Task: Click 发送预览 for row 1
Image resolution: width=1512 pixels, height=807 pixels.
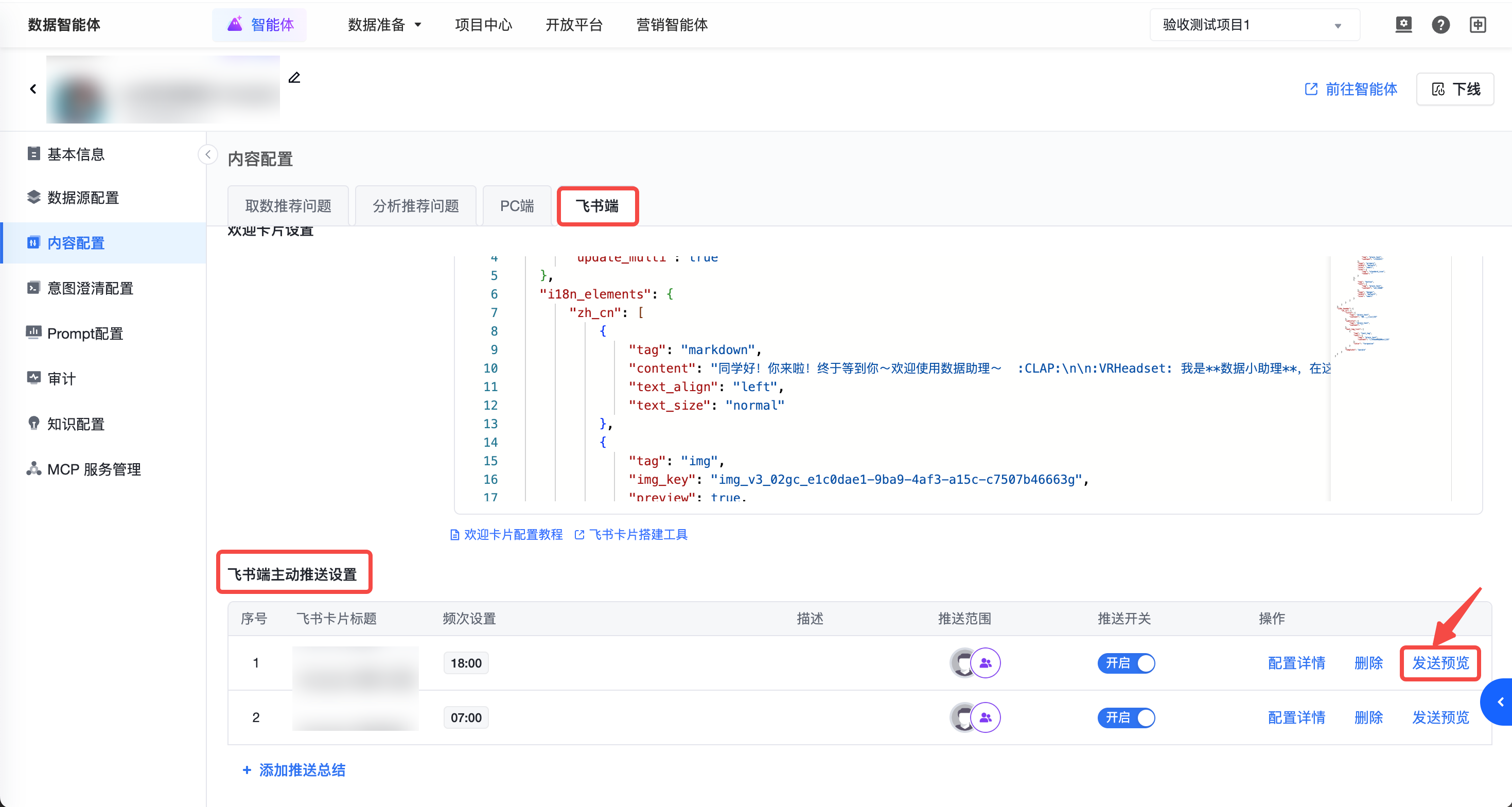Action: pyautogui.click(x=1440, y=662)
